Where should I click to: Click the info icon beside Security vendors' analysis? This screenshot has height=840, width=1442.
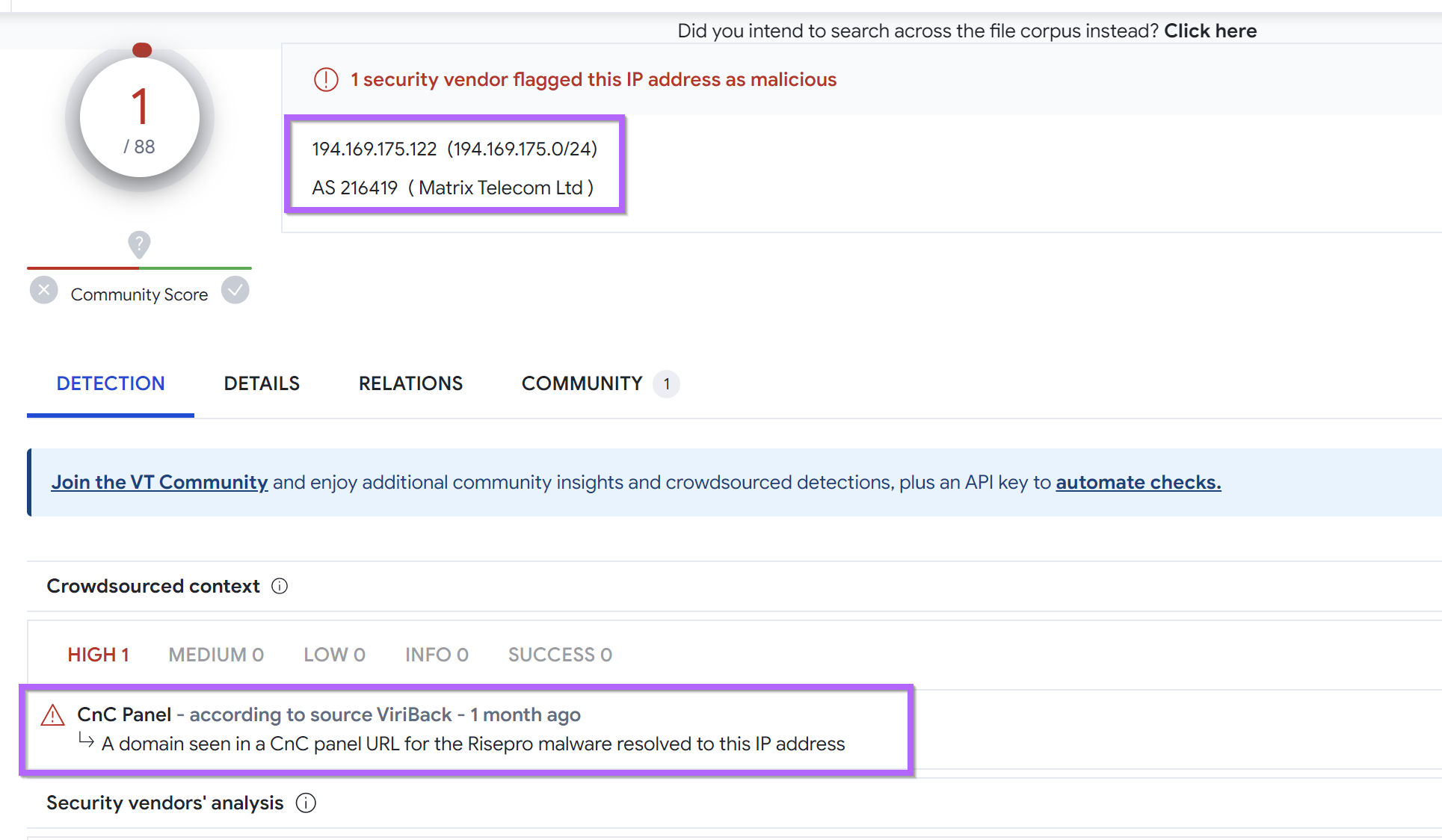pyautogui.click(x=306, y=803)
